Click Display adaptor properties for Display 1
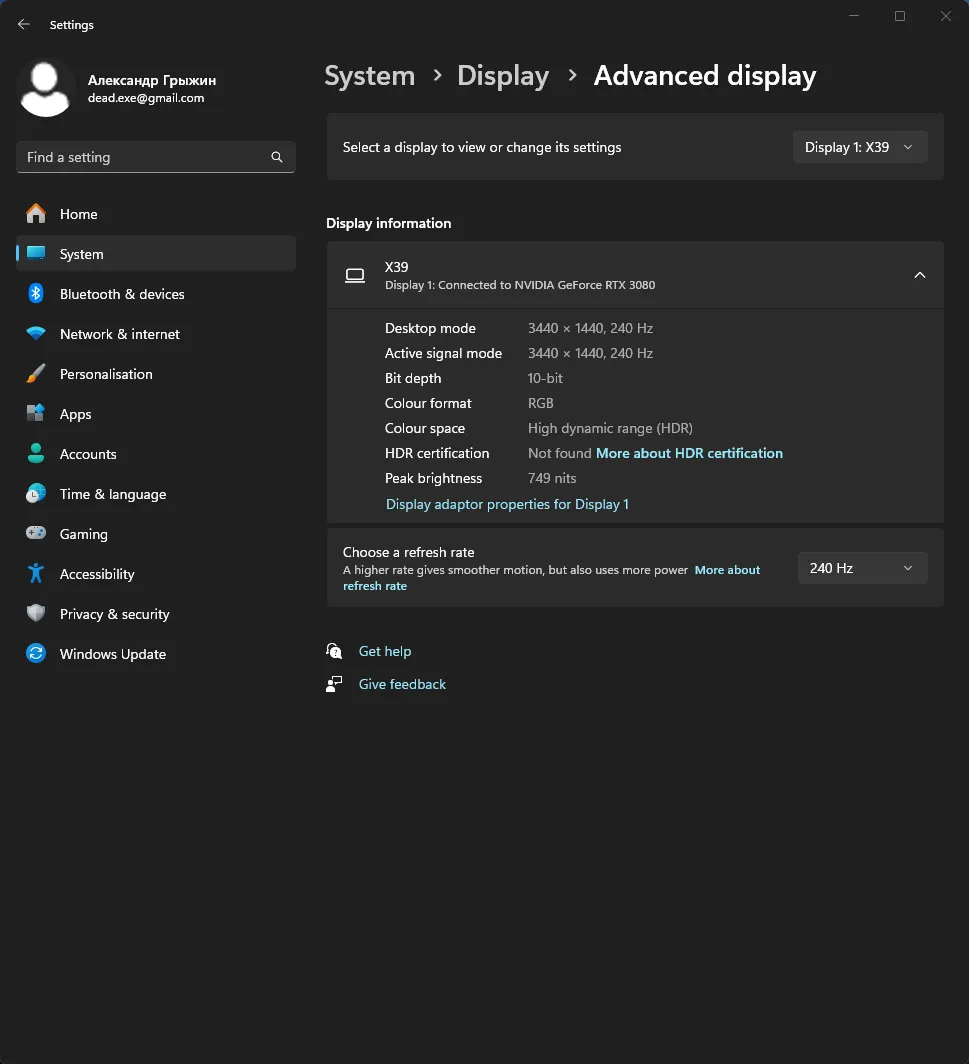This screenshot has width=969, height=1064. [x=507, y=504]
